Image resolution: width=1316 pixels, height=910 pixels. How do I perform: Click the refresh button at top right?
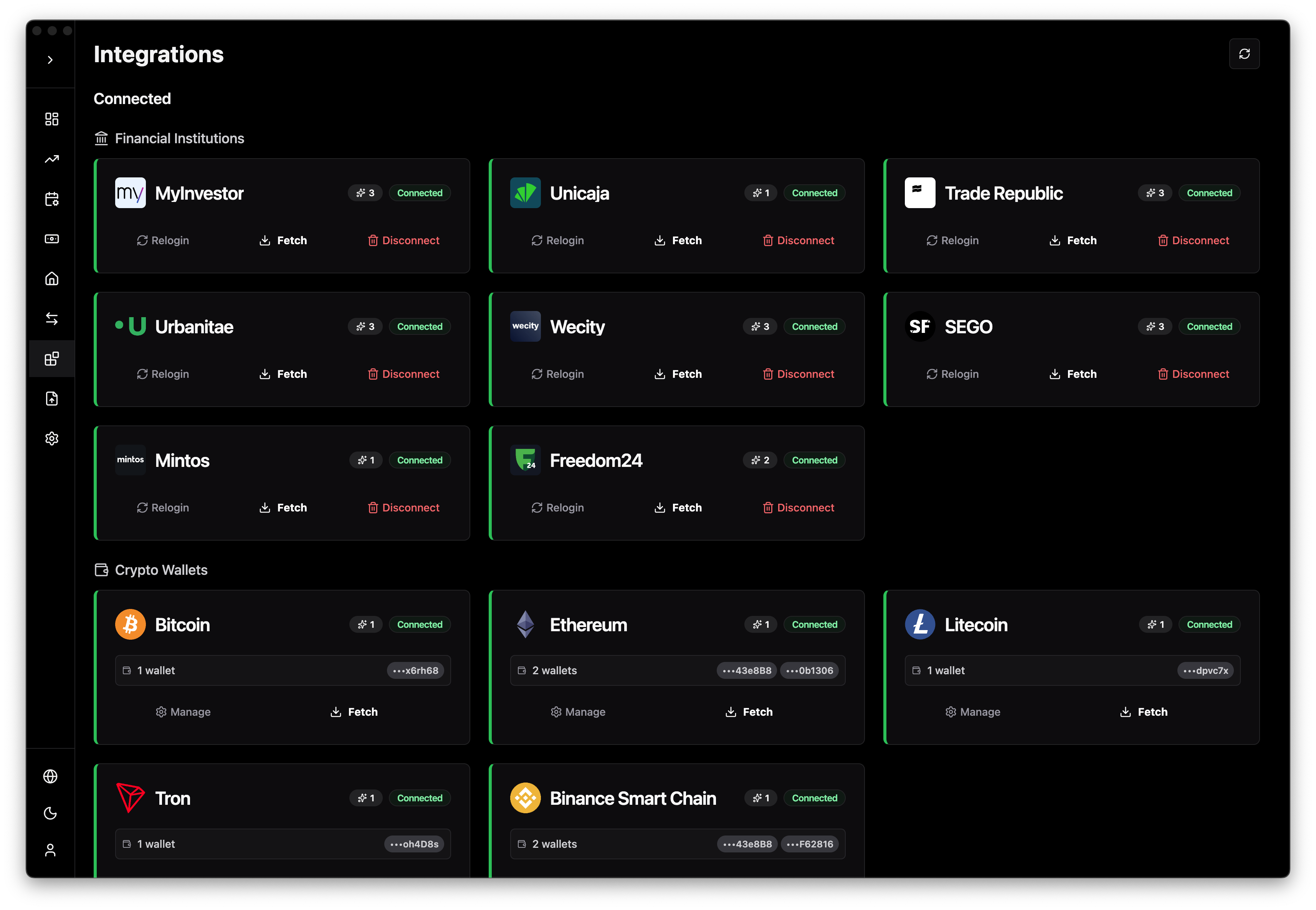1244,54
